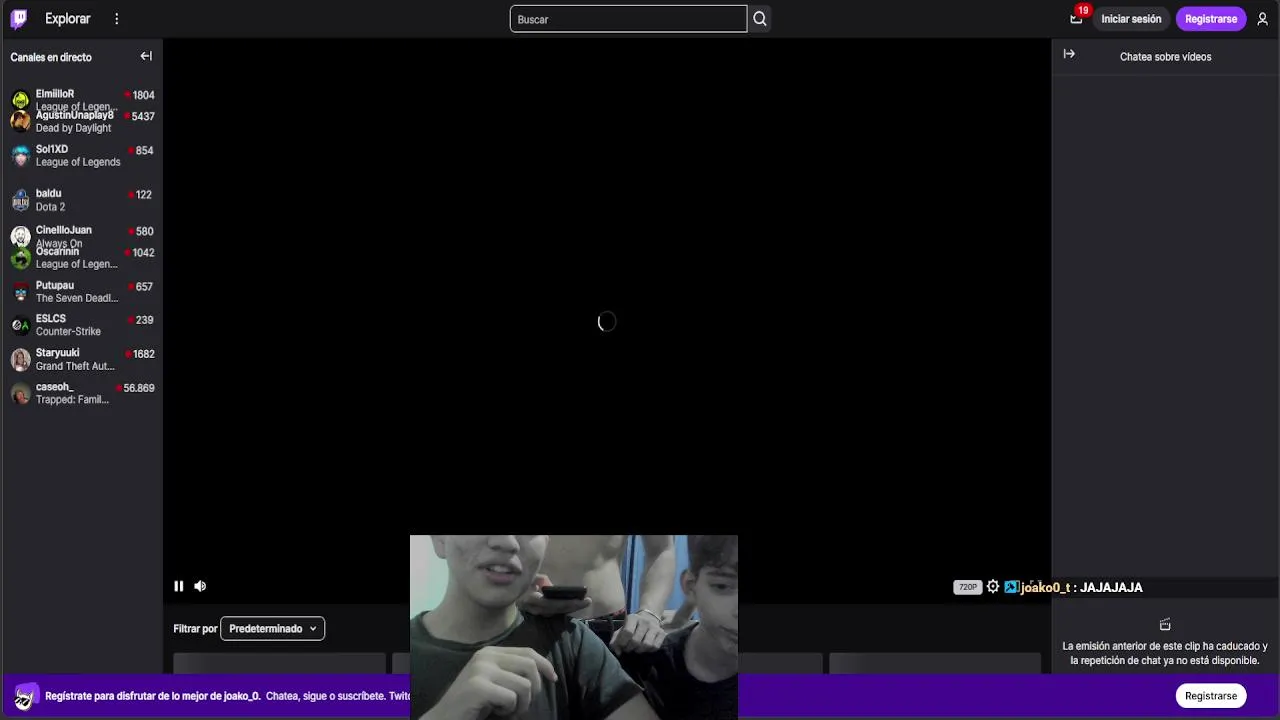This screenshot has width=1280, height=720.
Task: Click Registrarse in the bottom banner
Action: tap(1211, 696)
